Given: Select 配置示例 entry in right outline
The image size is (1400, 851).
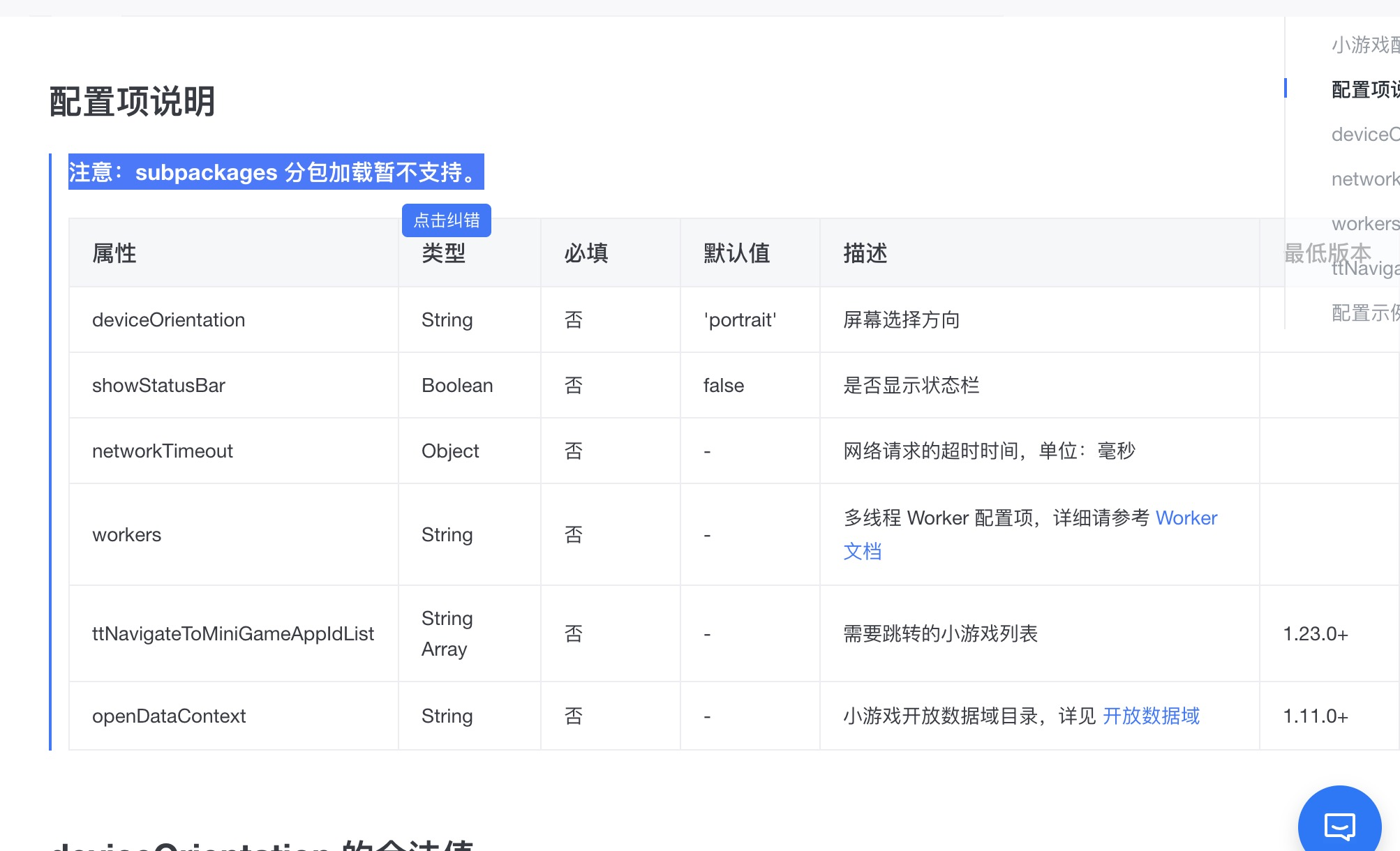Looking at the screenshot, I should pos(1364,312).
